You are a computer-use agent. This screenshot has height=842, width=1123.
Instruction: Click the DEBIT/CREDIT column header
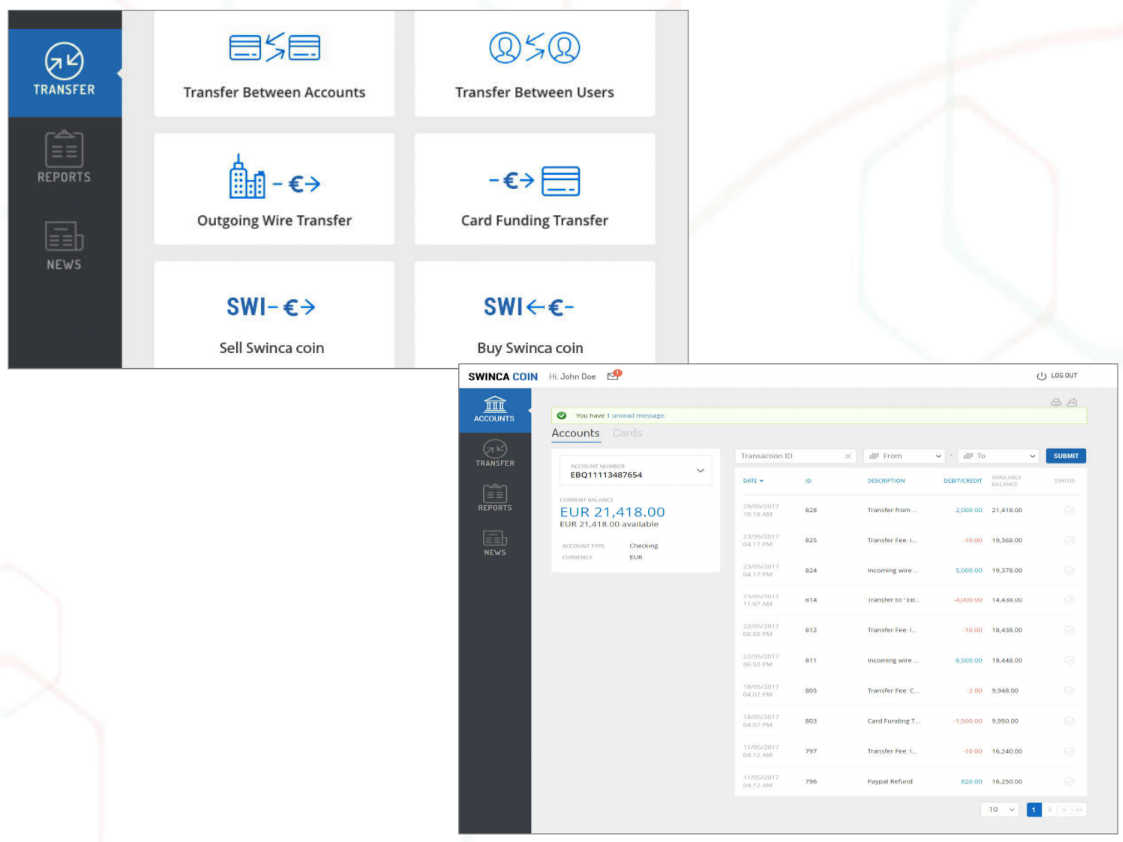click(963, 481)
